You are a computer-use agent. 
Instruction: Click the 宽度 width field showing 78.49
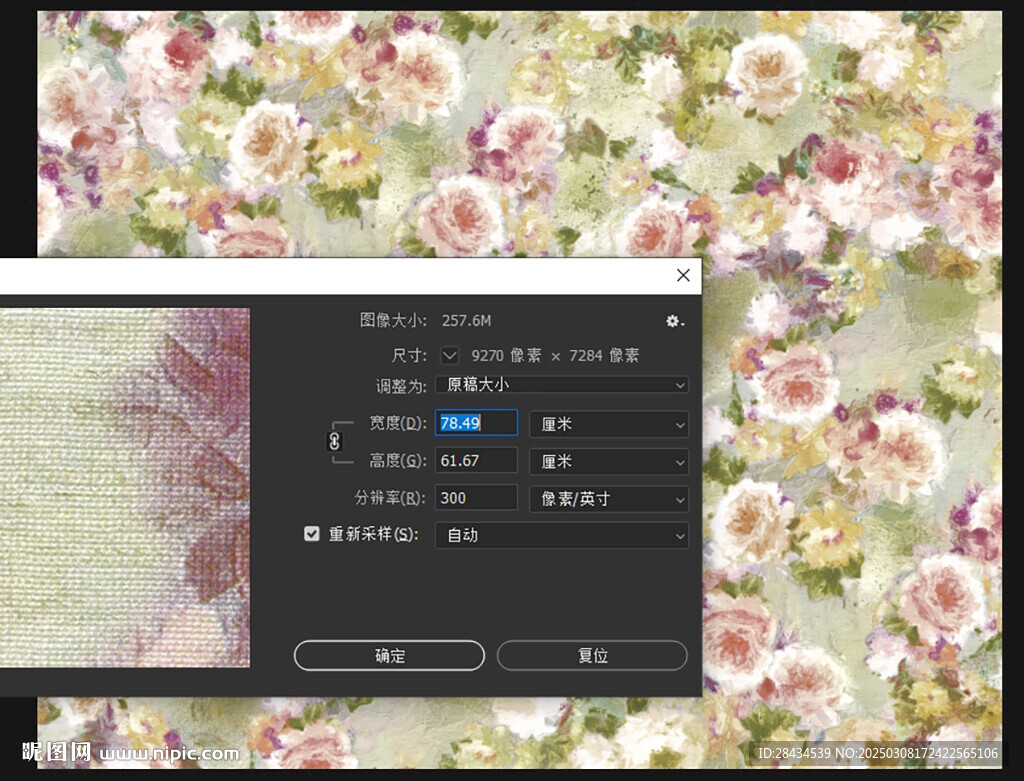(477, 422)
